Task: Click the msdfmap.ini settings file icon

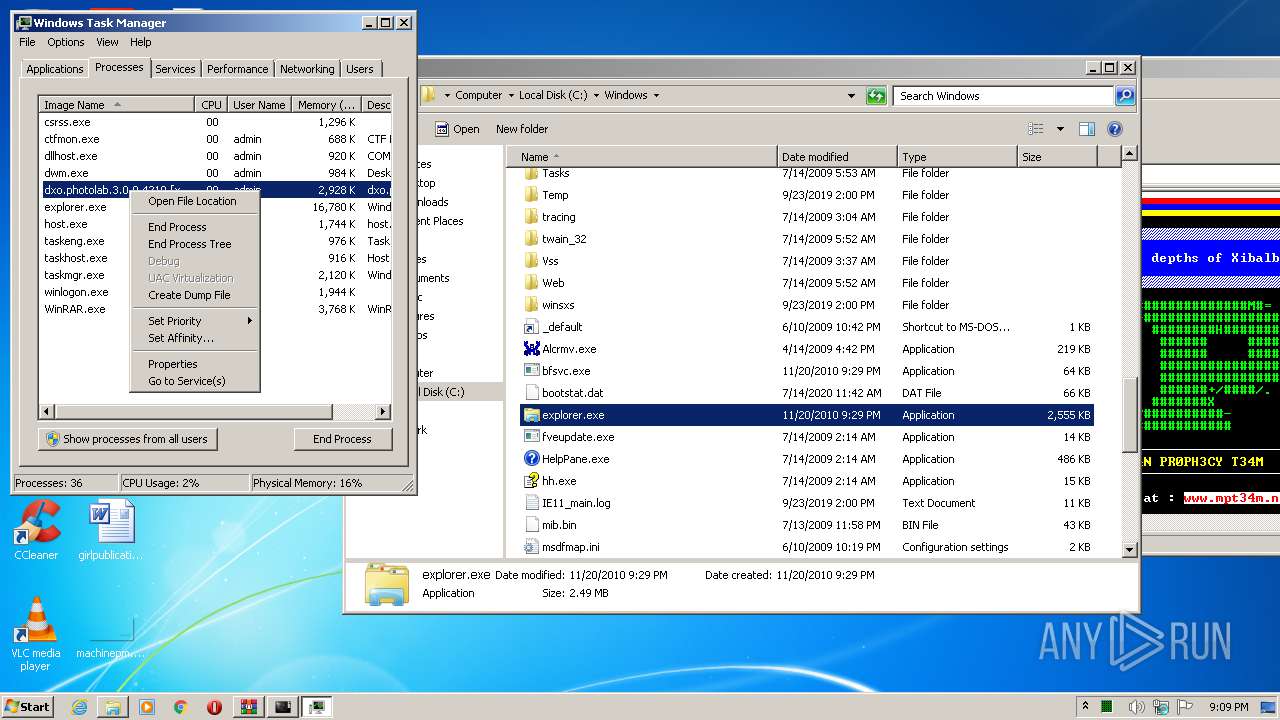Action: click(x=532, y=547)
